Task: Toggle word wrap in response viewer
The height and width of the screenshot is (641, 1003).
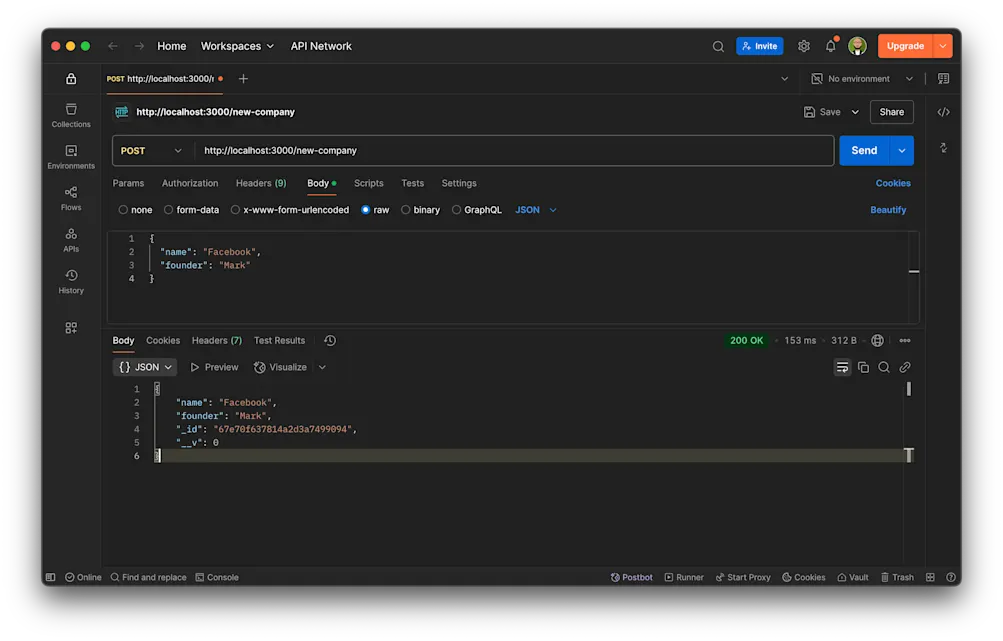Action: 842,367
